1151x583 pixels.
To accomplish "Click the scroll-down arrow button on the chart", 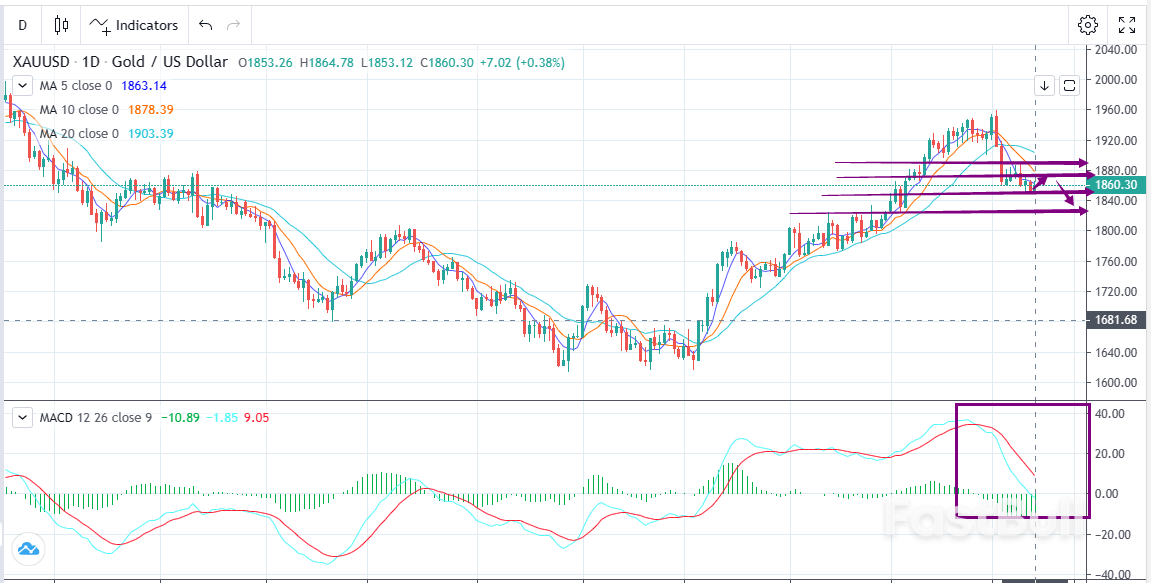I will tap(1045, 86).
